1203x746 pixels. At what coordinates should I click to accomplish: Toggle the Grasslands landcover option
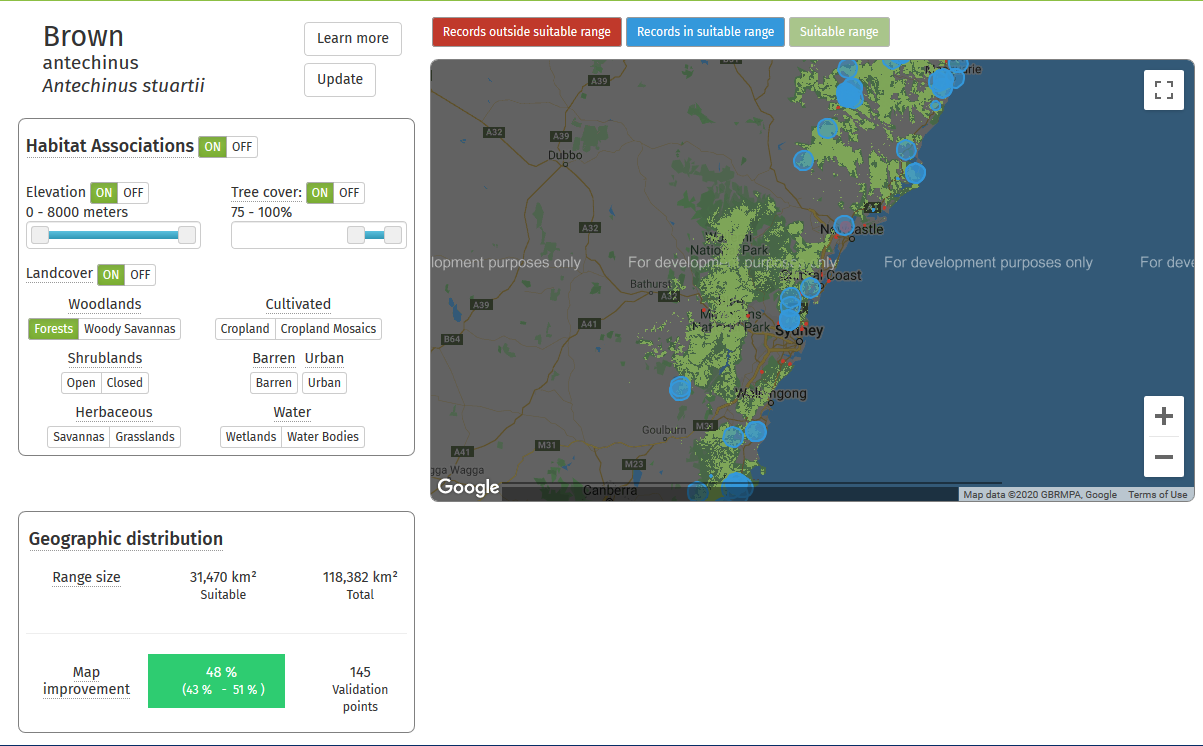pos(145,437)
